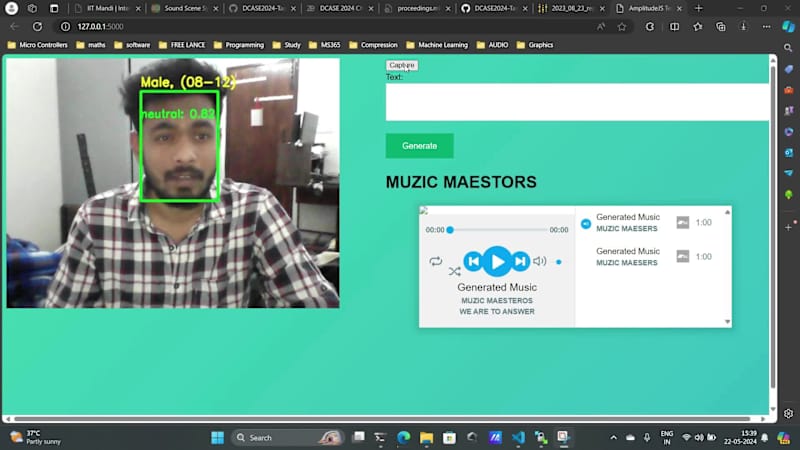Open the browser settings and more menu
The height and width of the screenshot is (450, 800).
pyautogui.click(x=766, y=27)
